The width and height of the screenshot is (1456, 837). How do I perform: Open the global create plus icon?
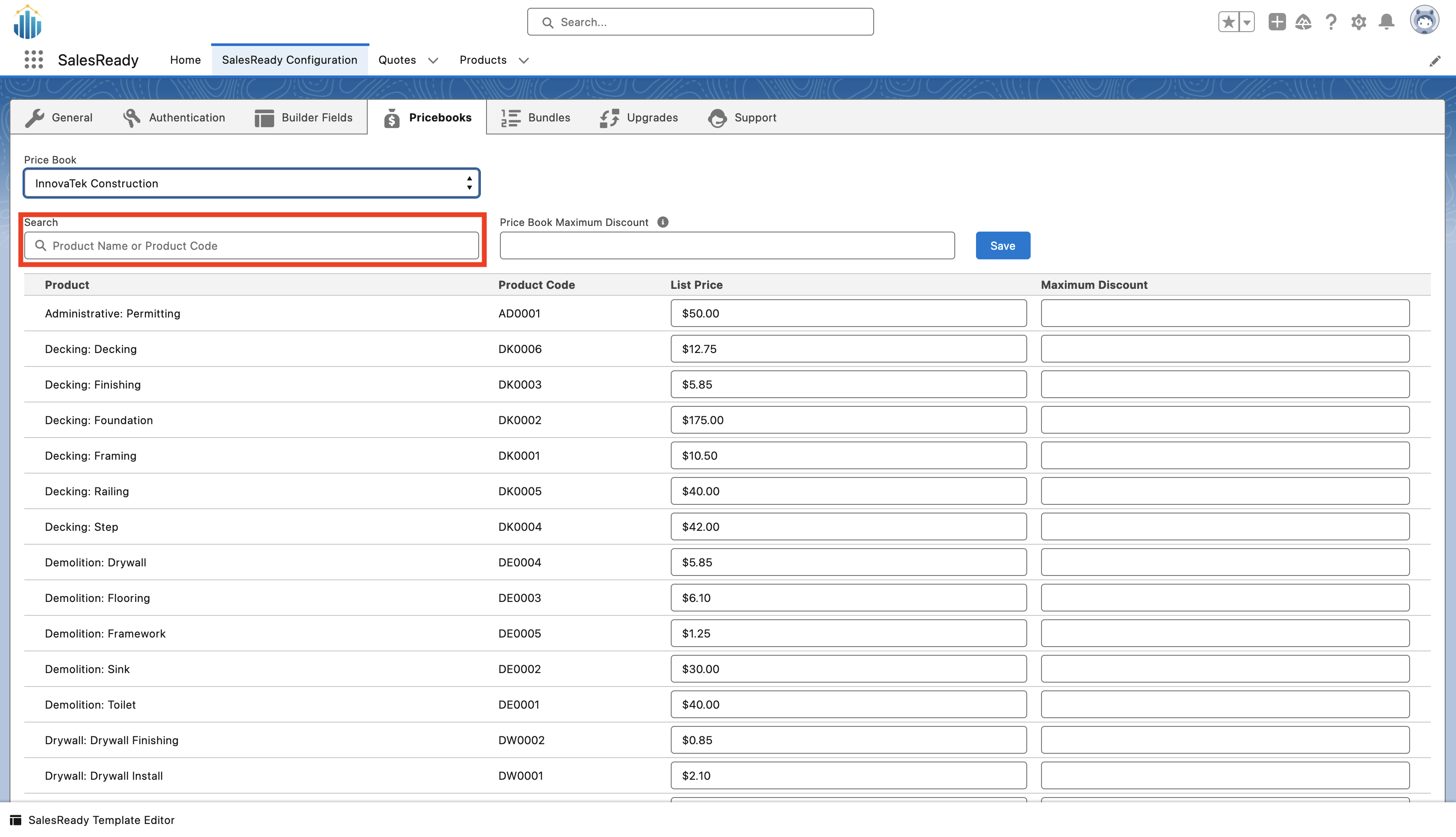point(1277,22)
